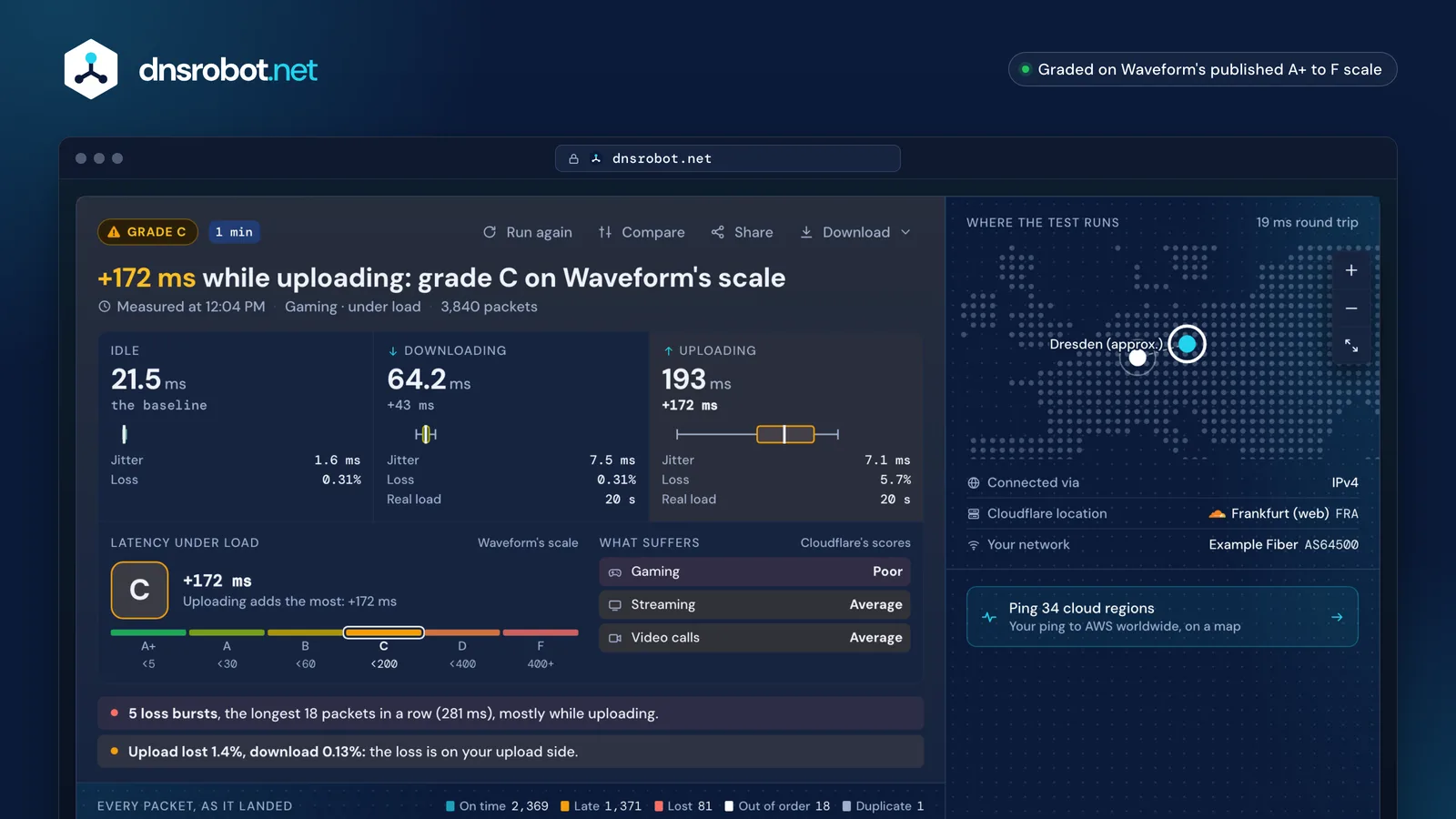Click the Cloudflare location Frankfurt value

1283,513
